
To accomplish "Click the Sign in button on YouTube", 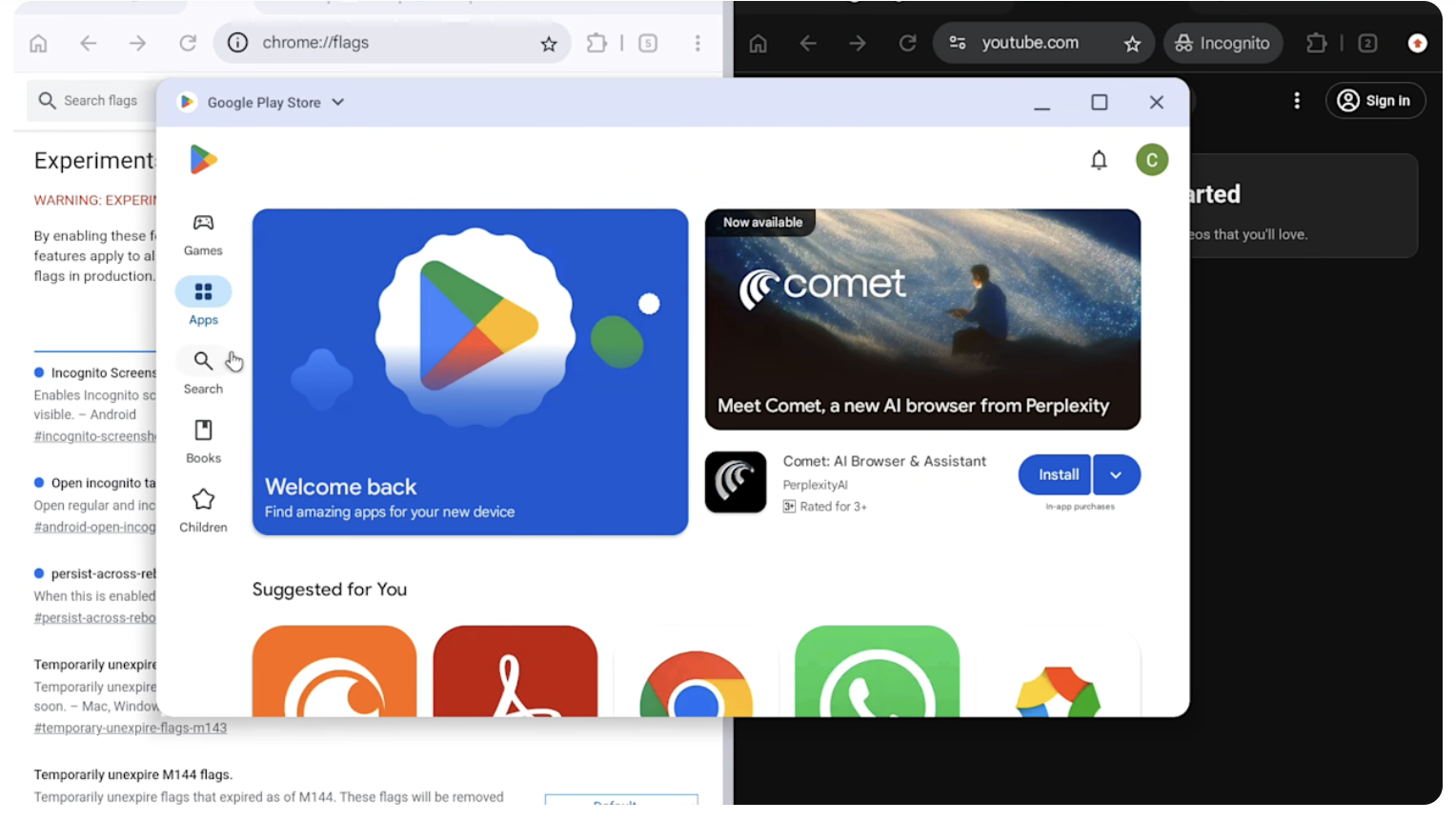I will [x=1375, y=100].
